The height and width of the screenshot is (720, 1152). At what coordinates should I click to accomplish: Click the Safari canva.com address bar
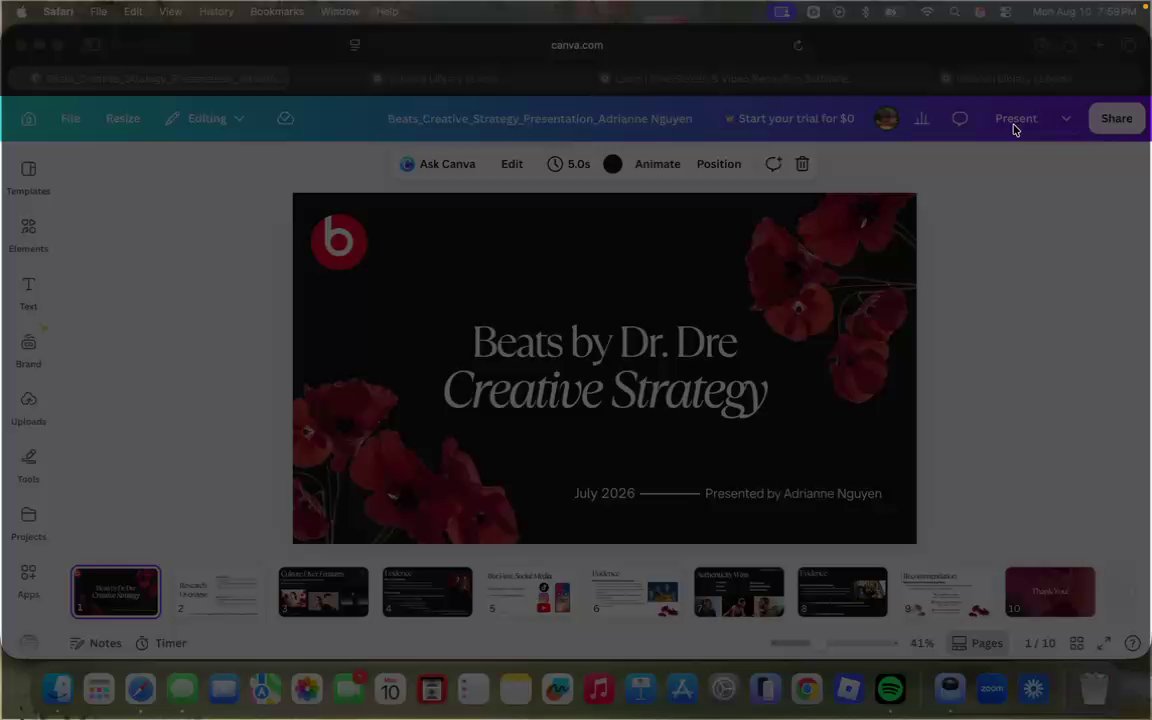(x=577, y=45)
